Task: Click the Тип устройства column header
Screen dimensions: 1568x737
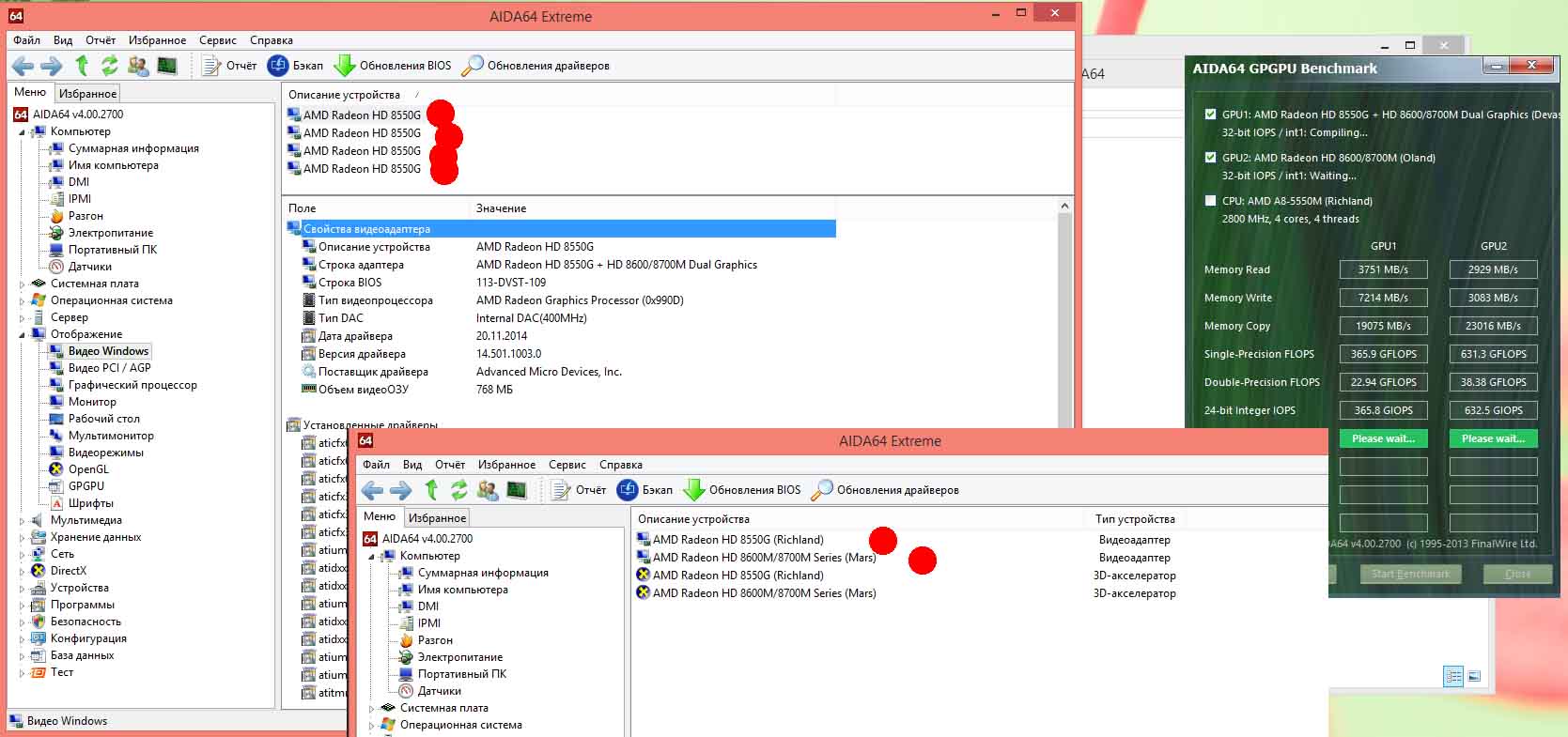Action: (1135, 519)
